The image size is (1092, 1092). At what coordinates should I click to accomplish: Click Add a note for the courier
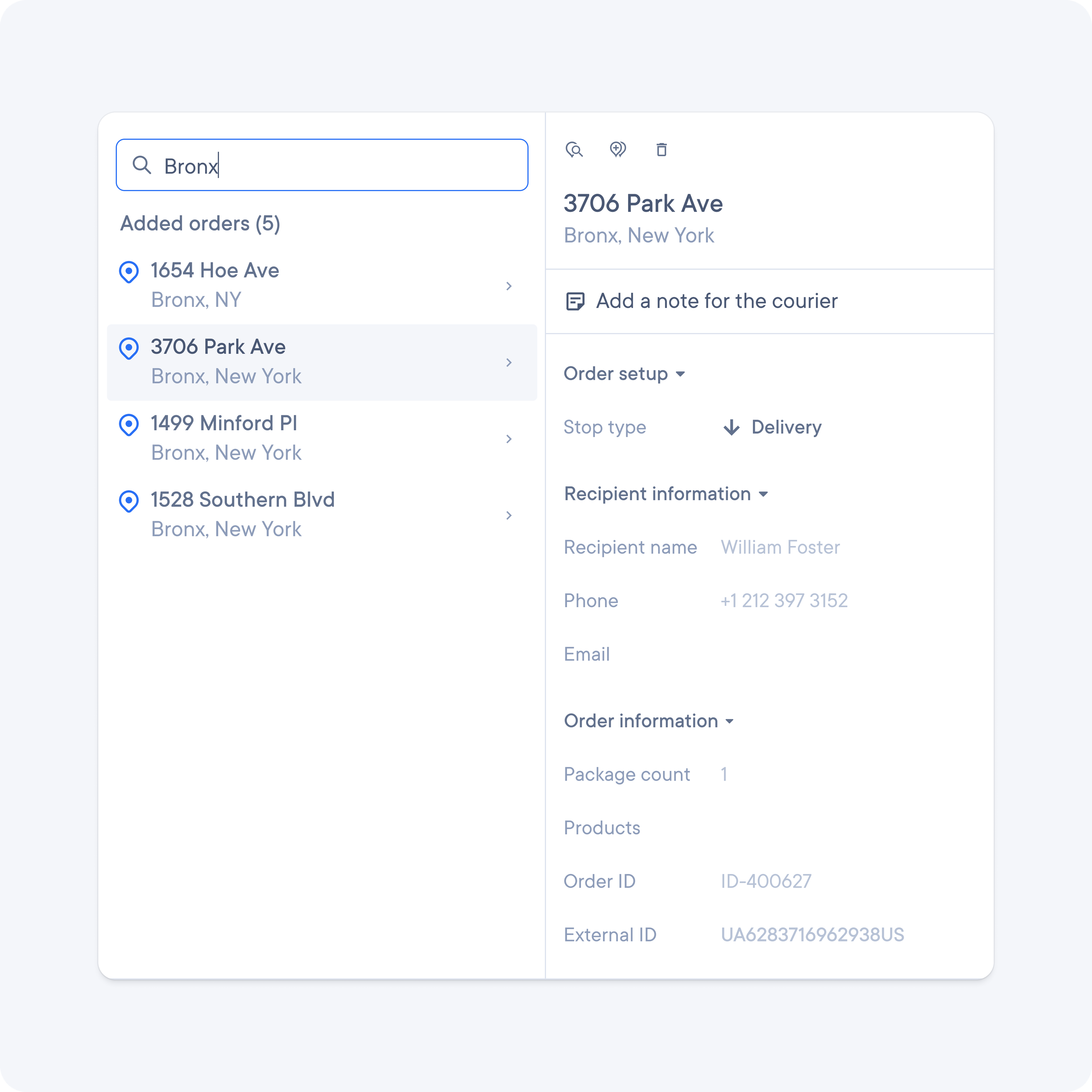(715, 301)
